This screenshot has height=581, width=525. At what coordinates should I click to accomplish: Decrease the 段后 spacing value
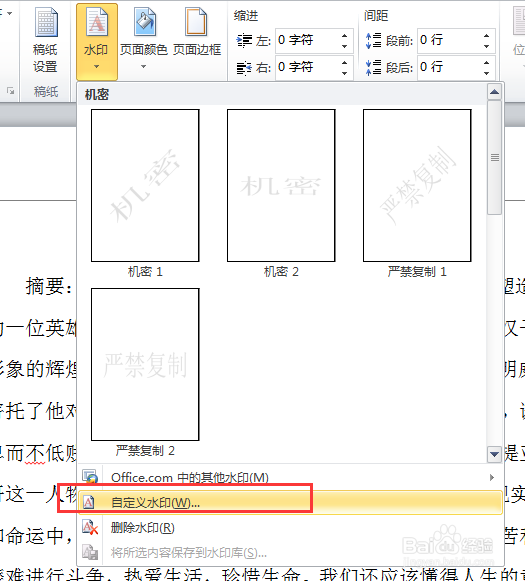pyautogui.click(x=486, y=73)
